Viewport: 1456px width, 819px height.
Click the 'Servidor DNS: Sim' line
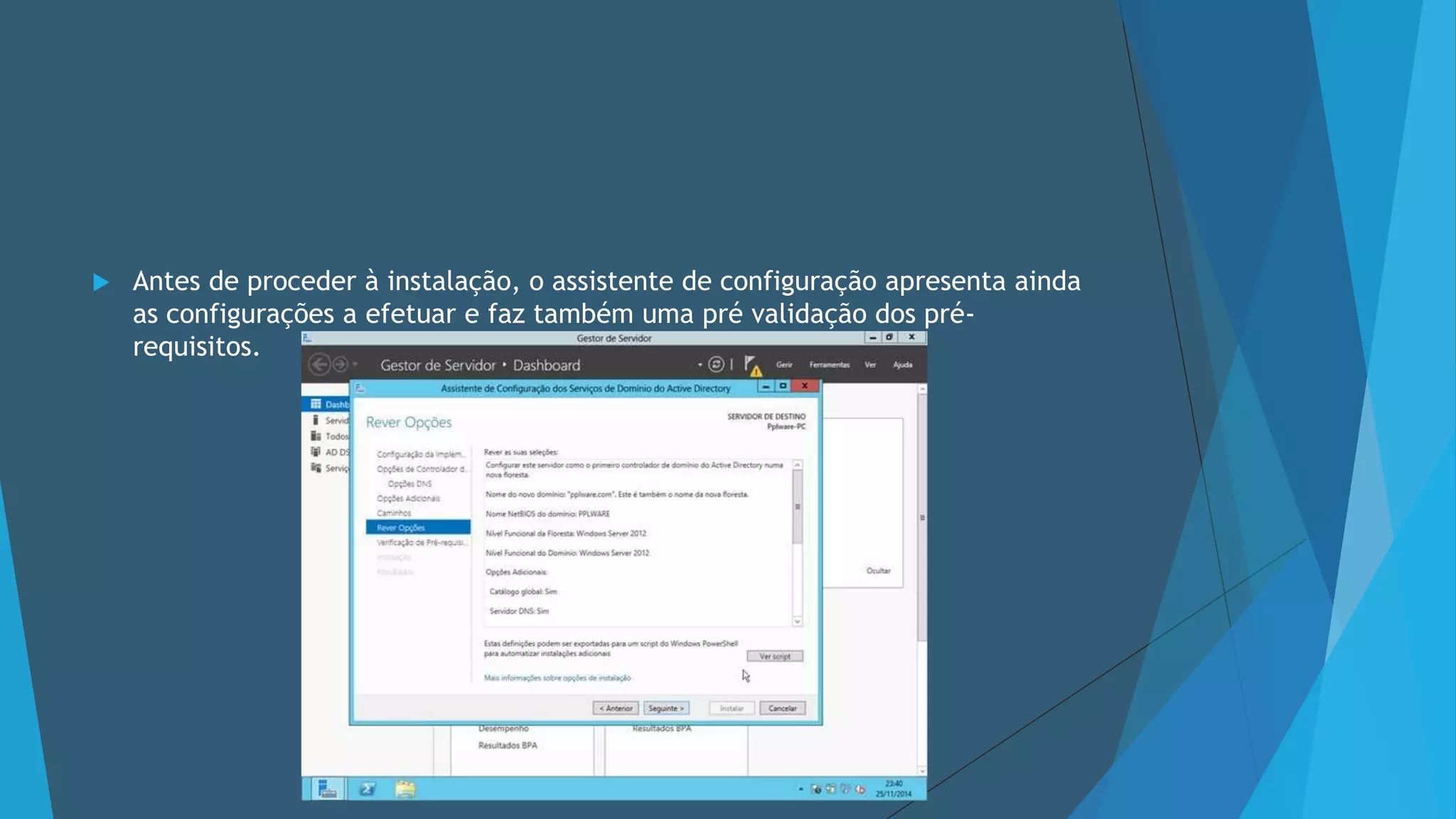point(519,611)
